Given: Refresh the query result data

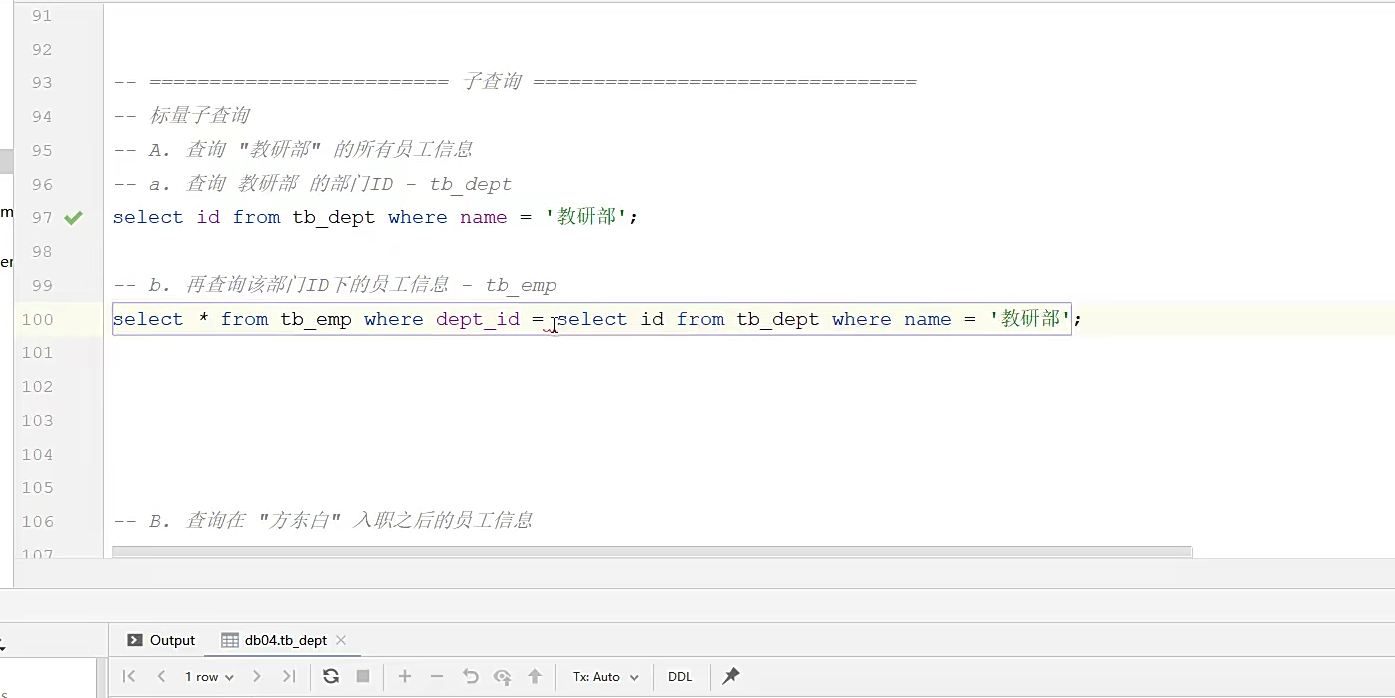Looking at the screenshot, I should pyautogui.click(x=331, y=676).
